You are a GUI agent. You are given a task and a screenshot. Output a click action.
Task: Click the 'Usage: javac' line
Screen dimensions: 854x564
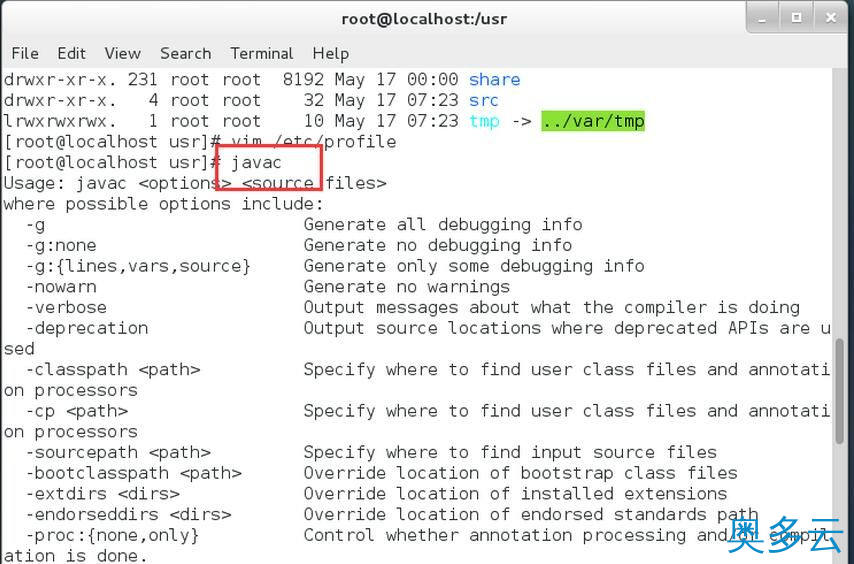(195, 183)
